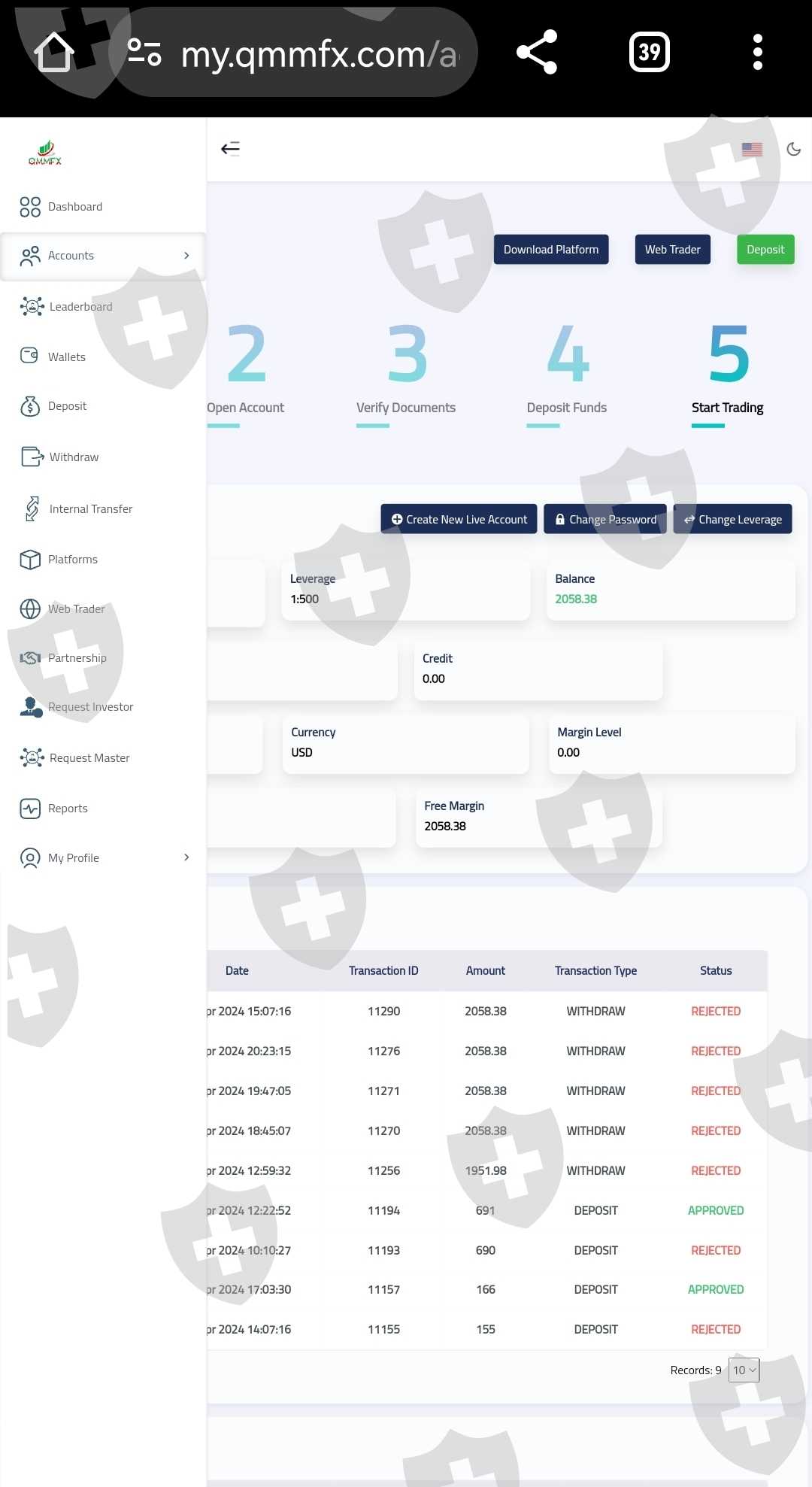The width and height of the screenshot is (812, 1487).
Task: Open Wallets from the sidebar label
Action: (x=67, y=357)
